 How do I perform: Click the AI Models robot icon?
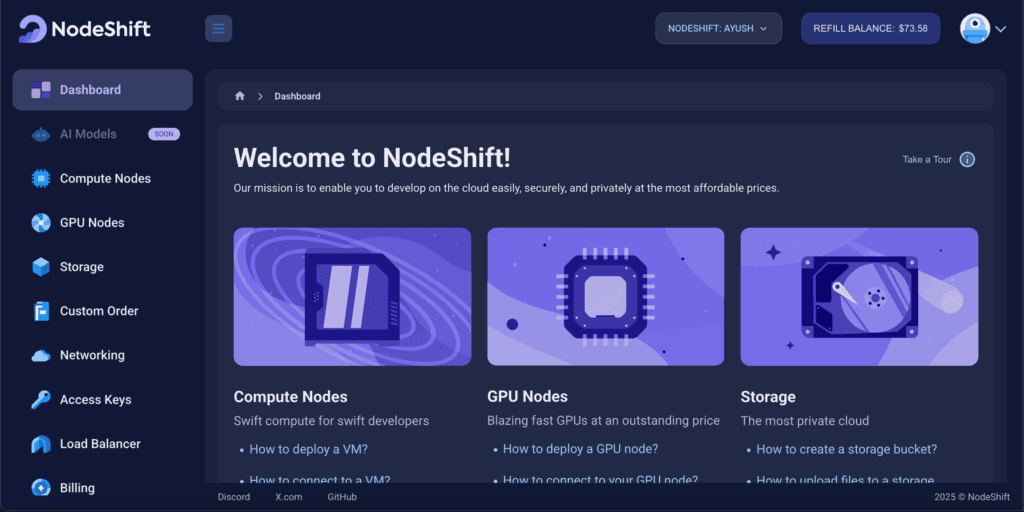tap(41, 135)
